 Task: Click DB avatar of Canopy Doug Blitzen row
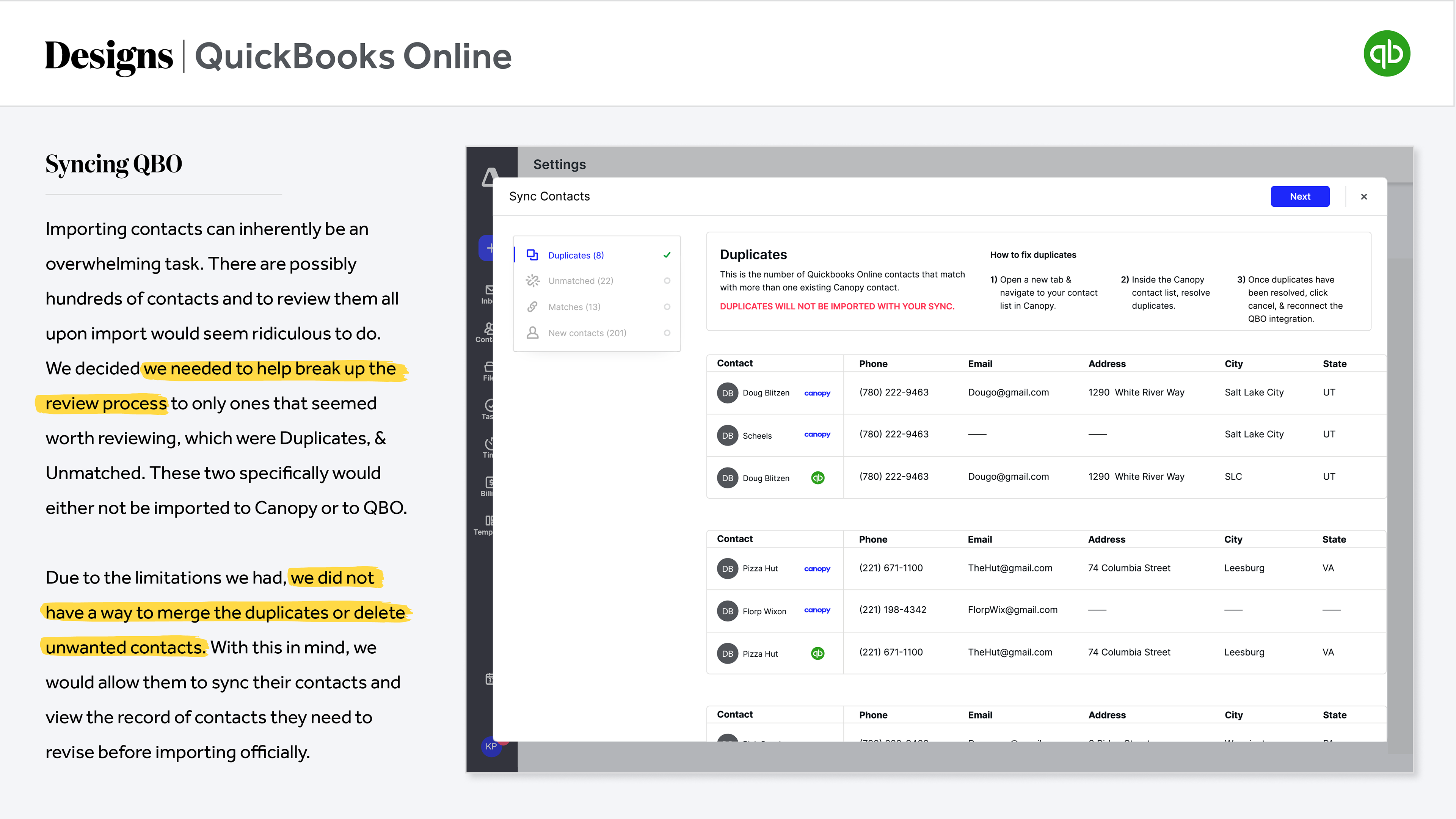pos(728,393)
